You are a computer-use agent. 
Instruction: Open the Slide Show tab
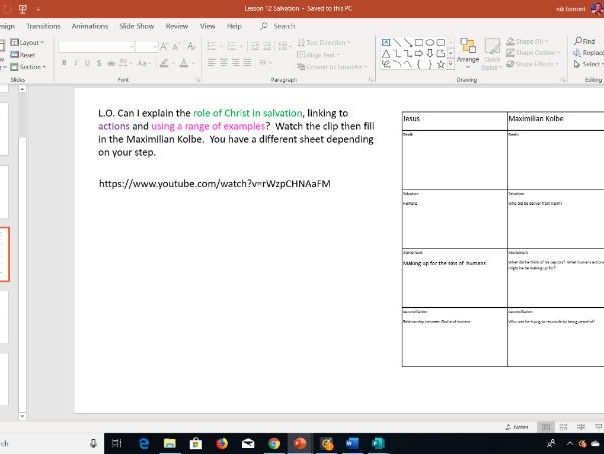[137, 26]
